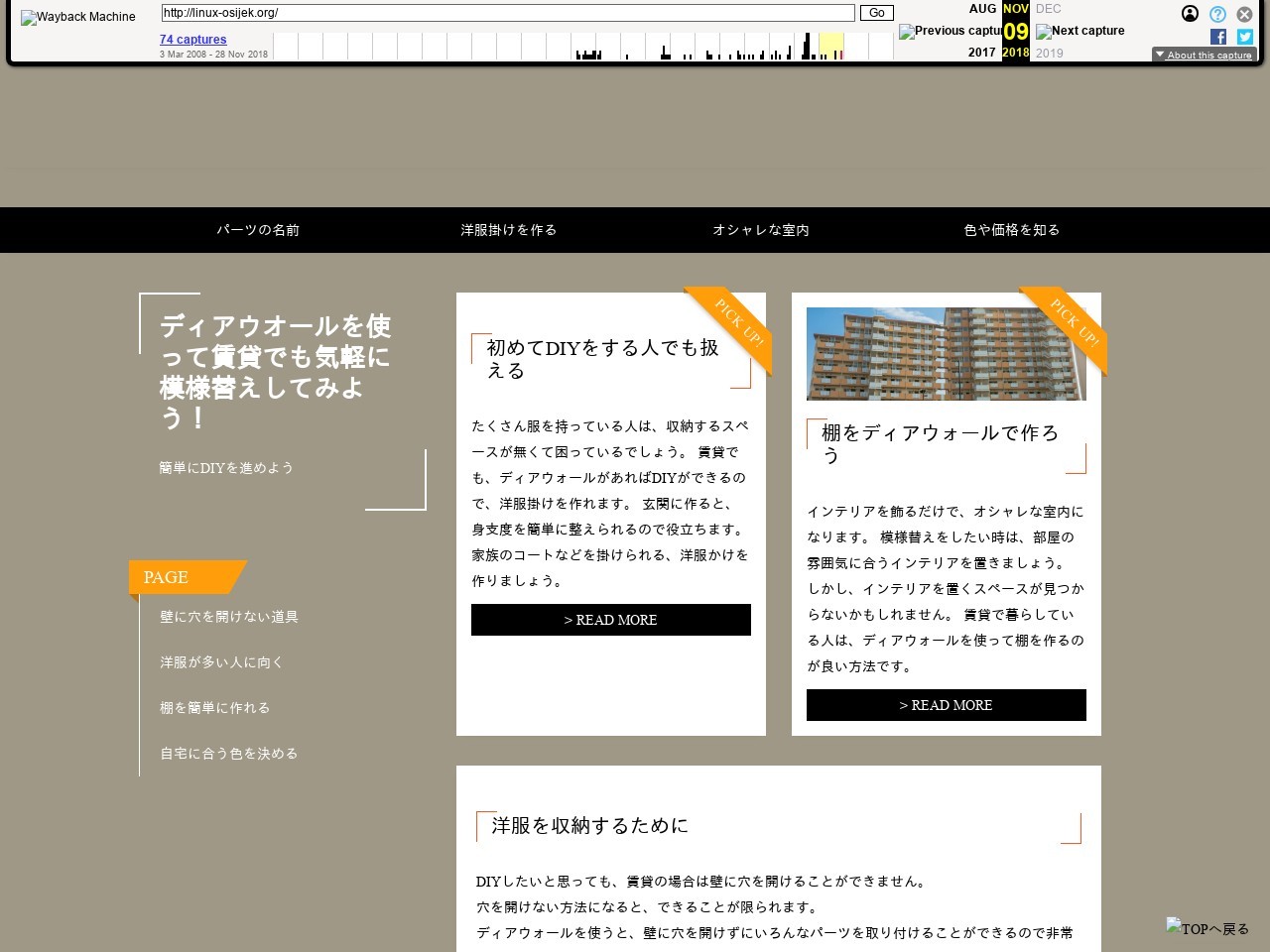
Task: Go to previous capture arrow
Action: [x=950, y=31]
